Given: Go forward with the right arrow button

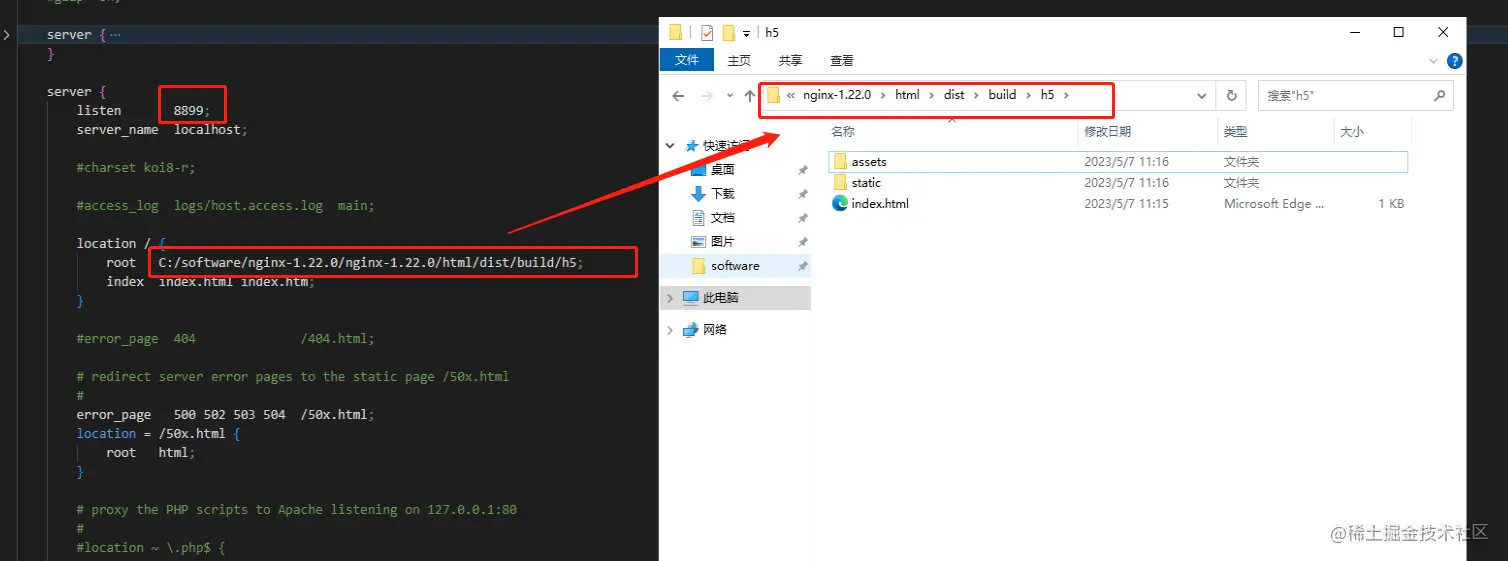Looking at the screenshot, I should point(707,96).
